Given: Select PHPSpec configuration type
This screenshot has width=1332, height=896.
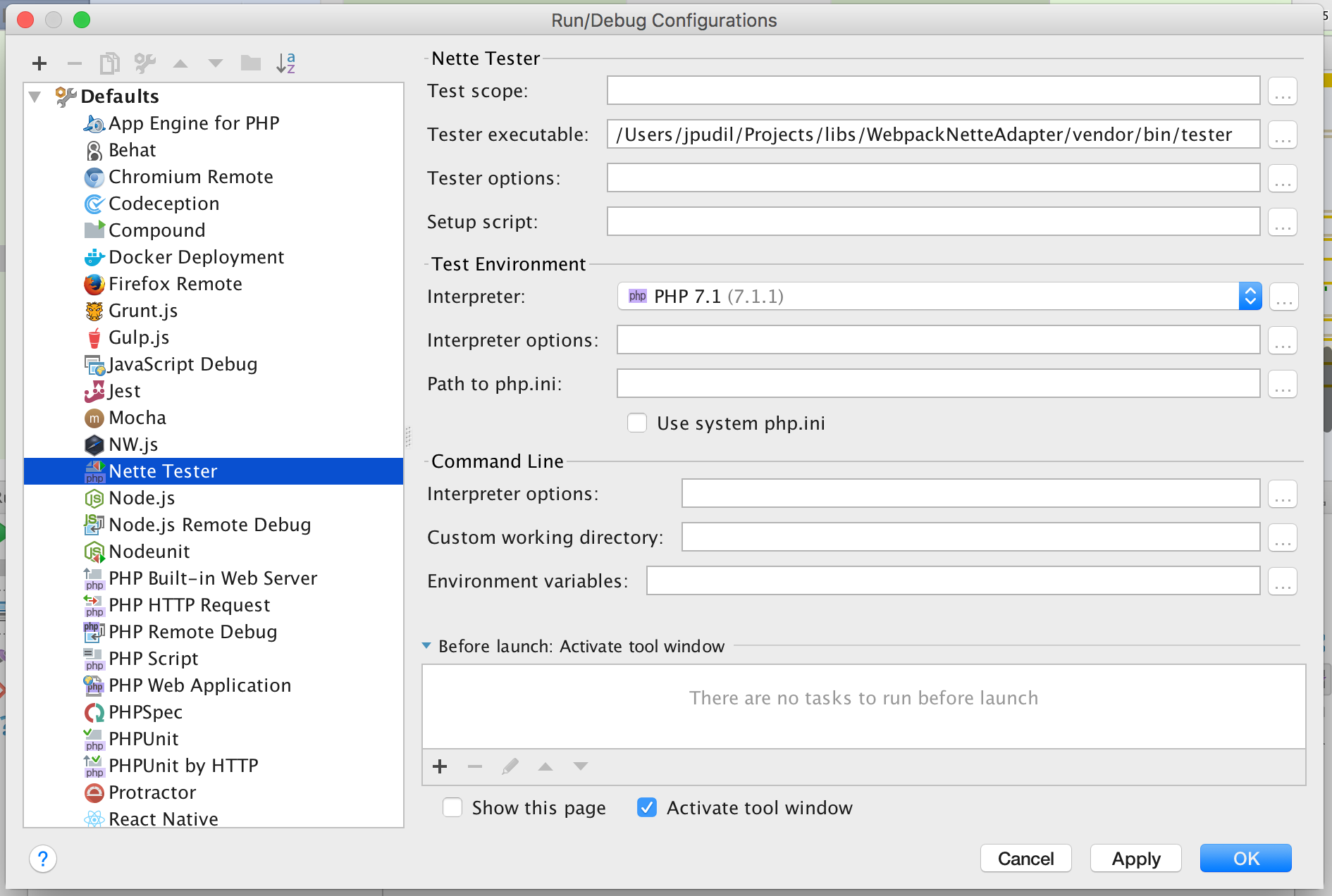Looking at the screenshot, I should click(x=145, y=712).
